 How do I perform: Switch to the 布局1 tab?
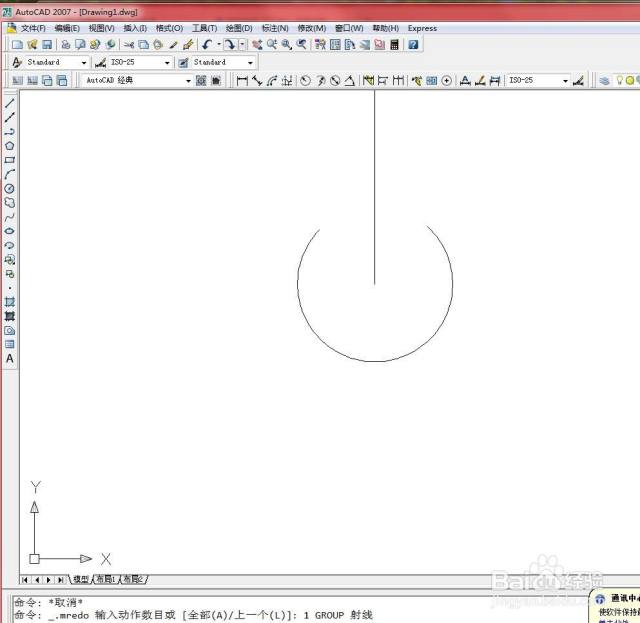(x=106, y=579)
